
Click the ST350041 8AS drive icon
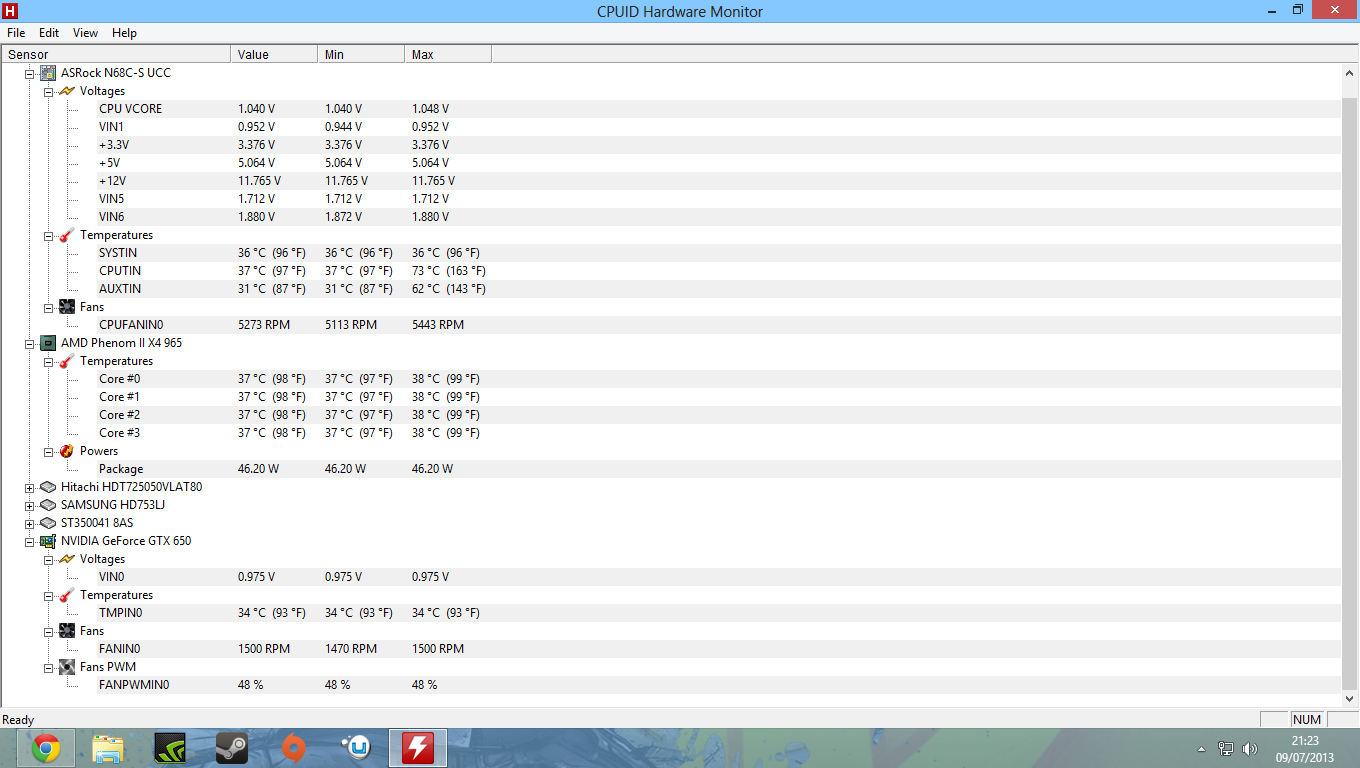tap(48, 523)
